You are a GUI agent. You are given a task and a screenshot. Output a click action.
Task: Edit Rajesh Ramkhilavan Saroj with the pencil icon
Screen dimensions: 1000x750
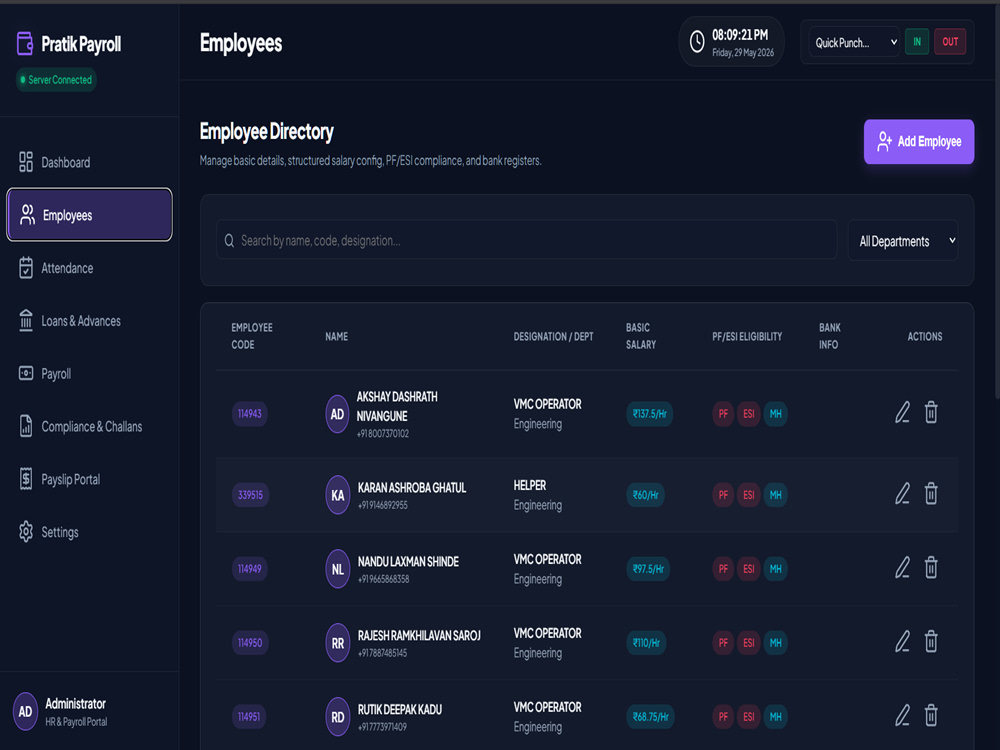coord(902,642)
